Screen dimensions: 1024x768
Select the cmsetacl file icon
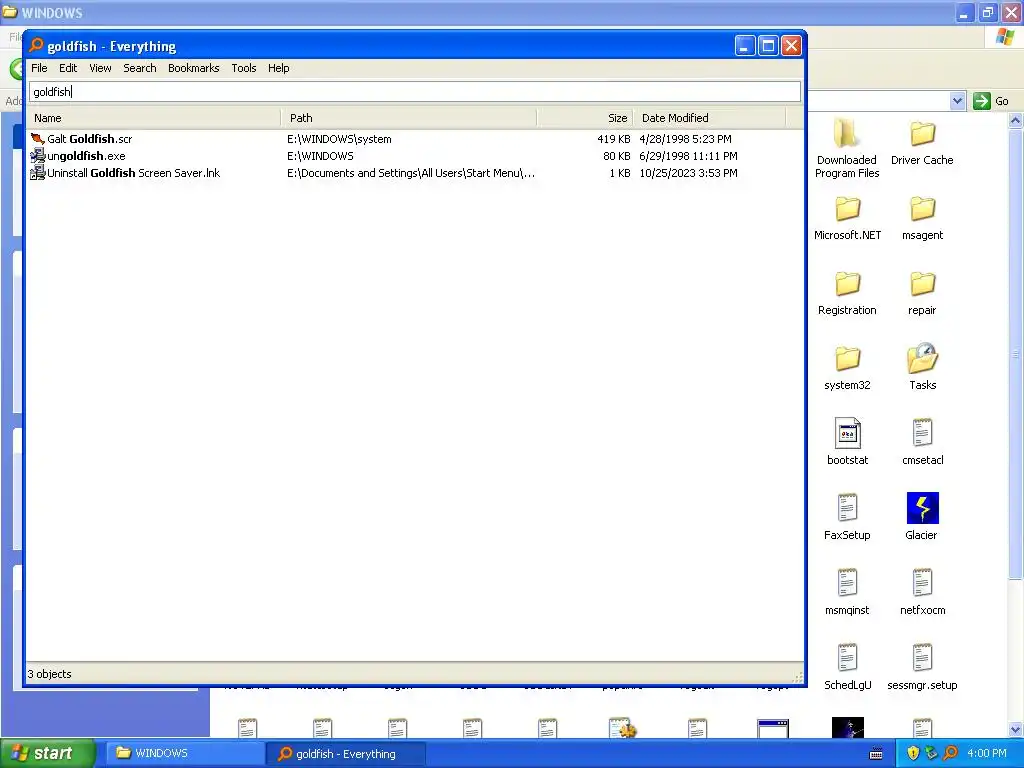point(922,433)
